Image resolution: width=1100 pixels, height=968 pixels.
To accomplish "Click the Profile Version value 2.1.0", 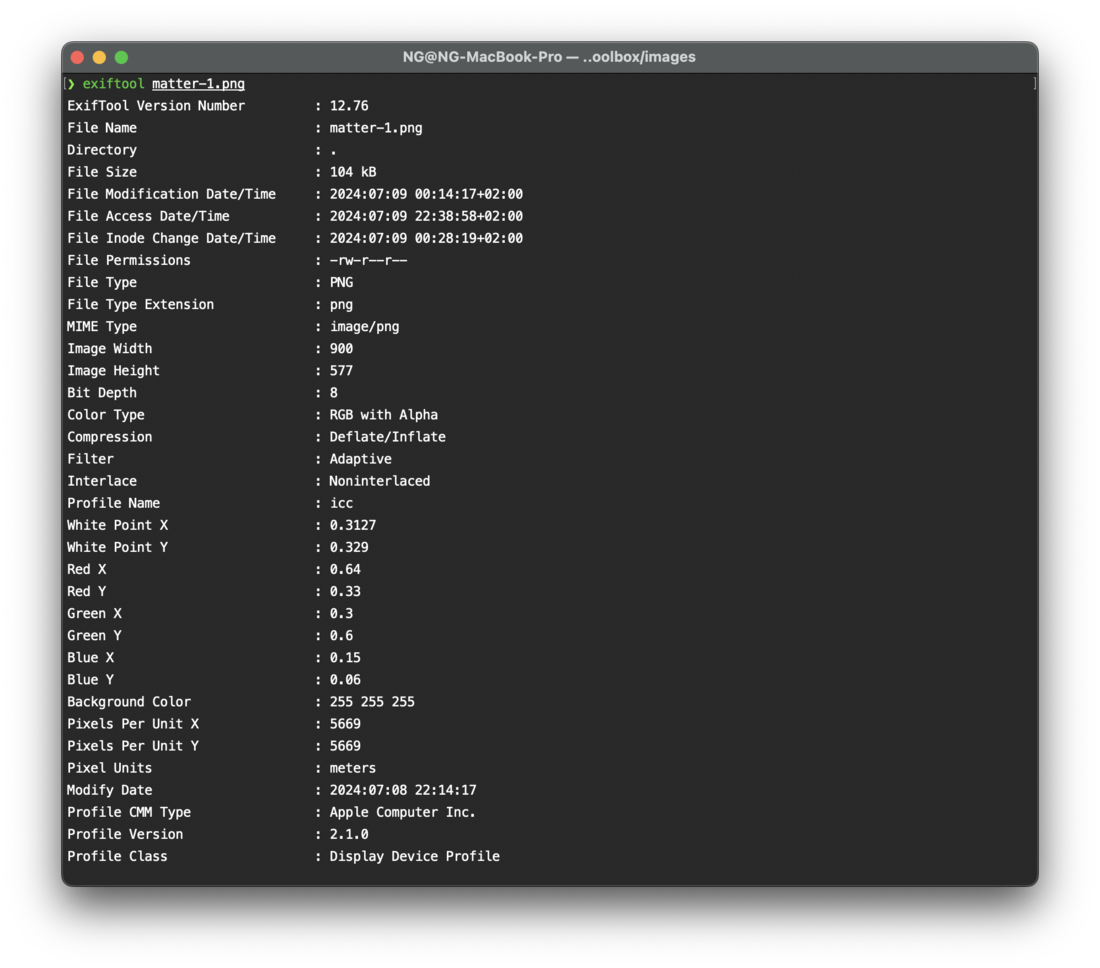I will 349,835.
